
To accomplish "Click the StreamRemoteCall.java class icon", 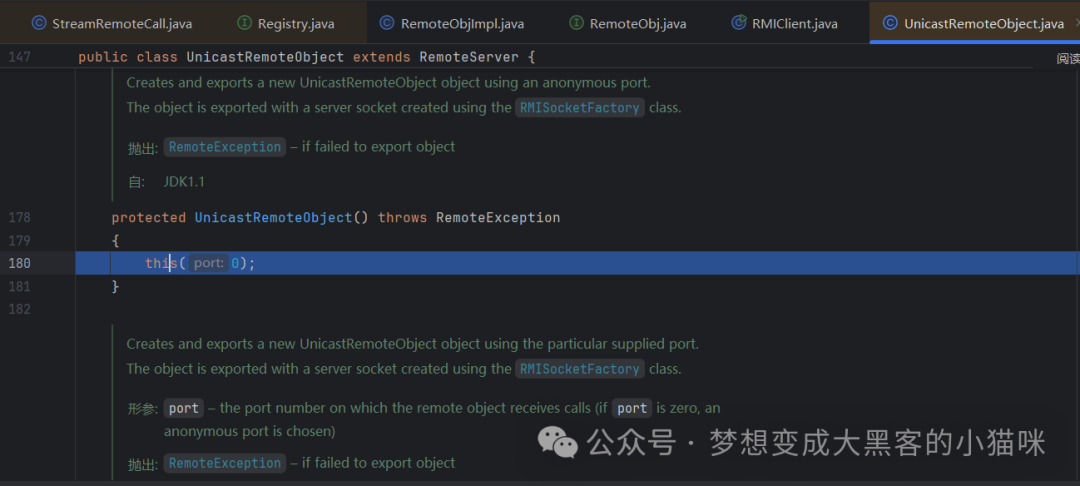I will [x=39, y=23].
